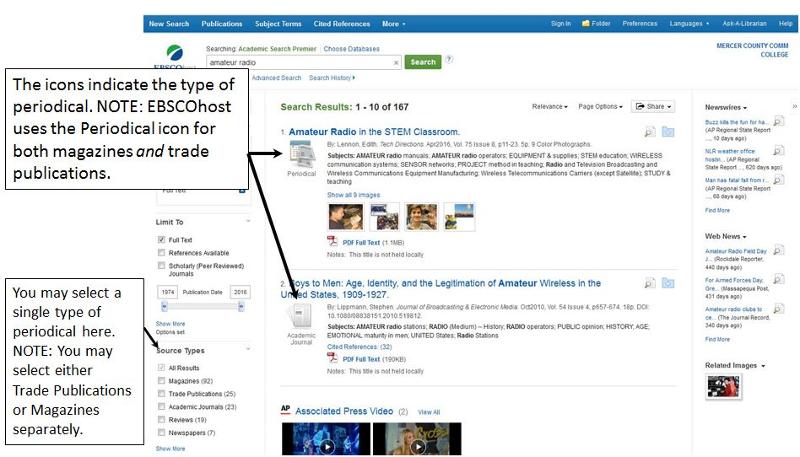This screenshot has height=457, width=800.
Task: Open the Cited References: (32) link
Action: coord(359,347)
